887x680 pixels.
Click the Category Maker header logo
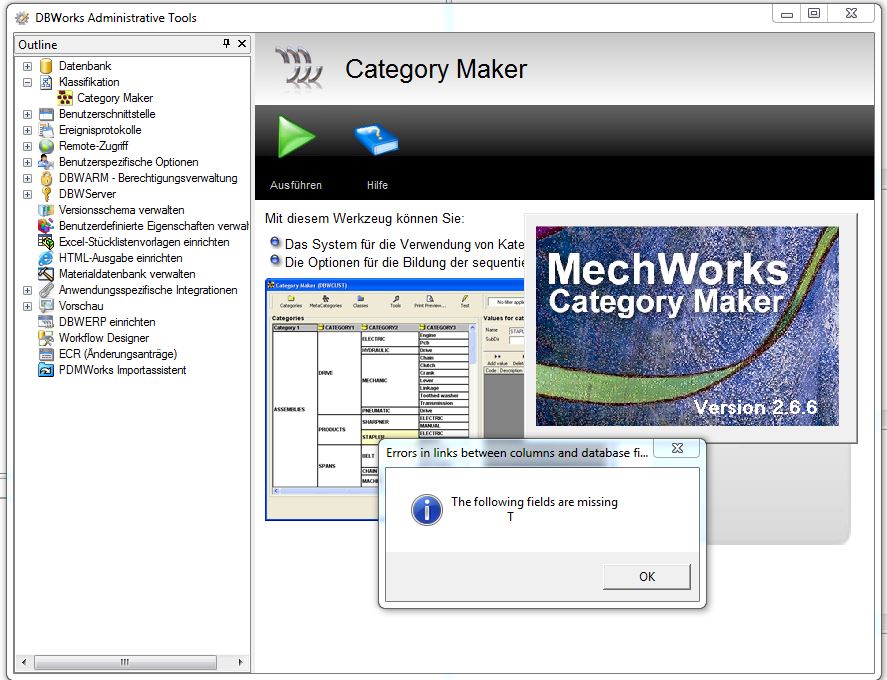299,69
